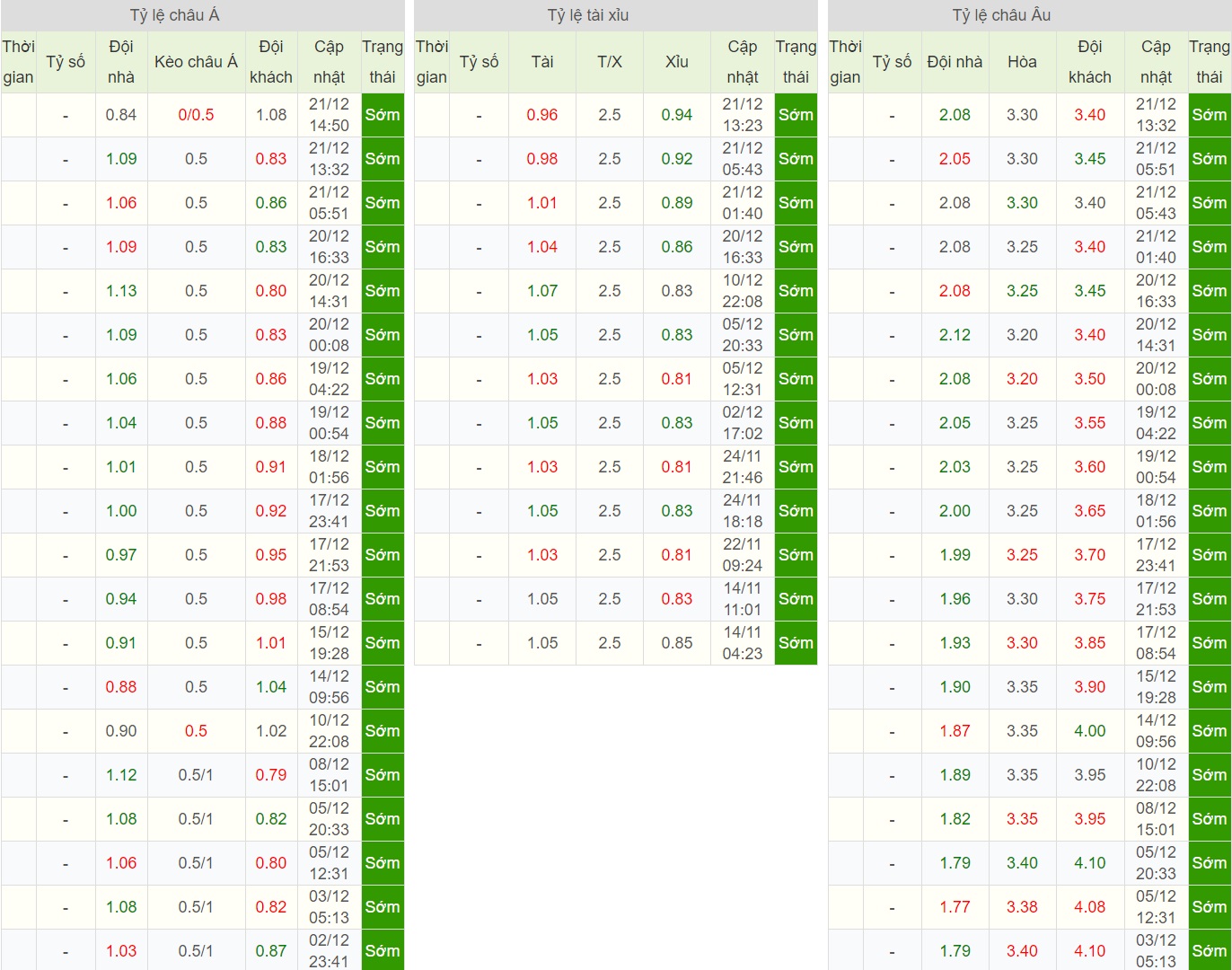This screenshot has width=1232, height=970.
Task: Select the 'Xỉu' column header
Action: coord(677,62)
